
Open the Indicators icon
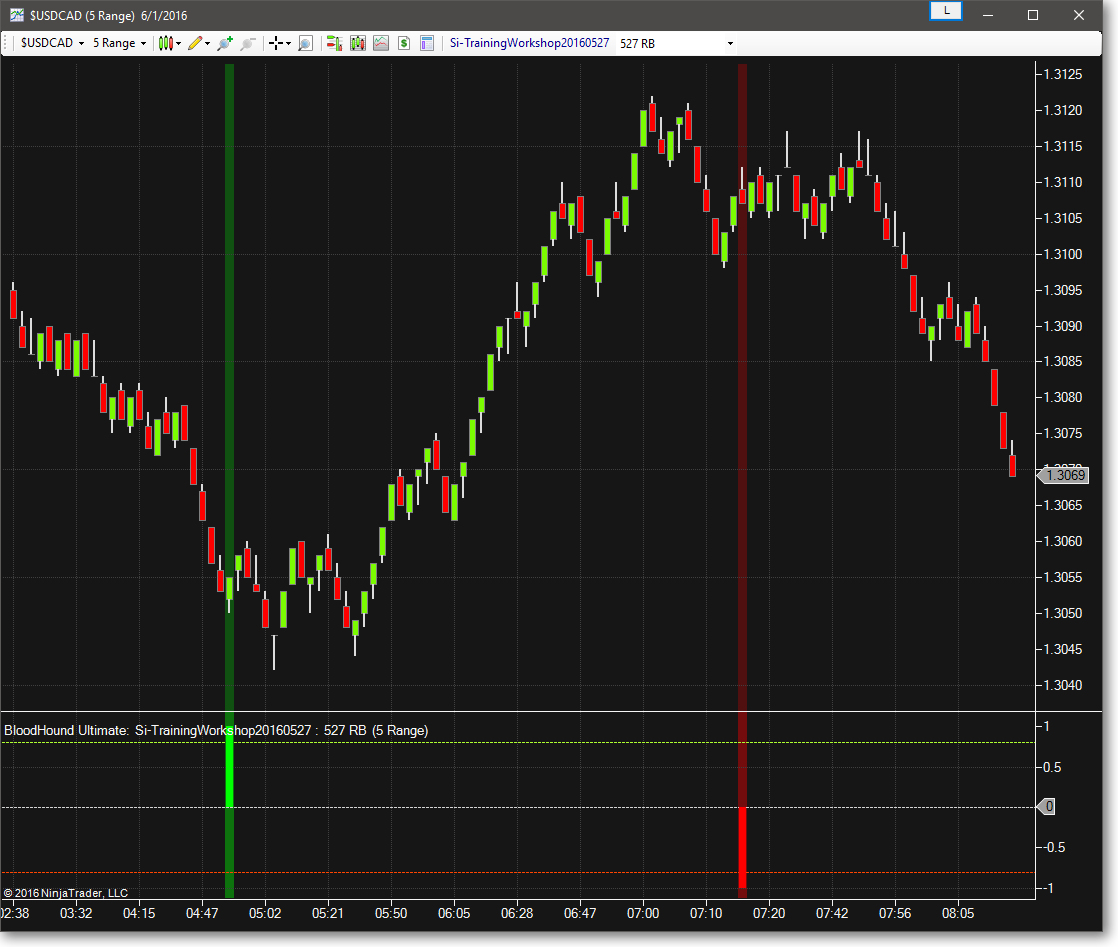tap(381, 43)
